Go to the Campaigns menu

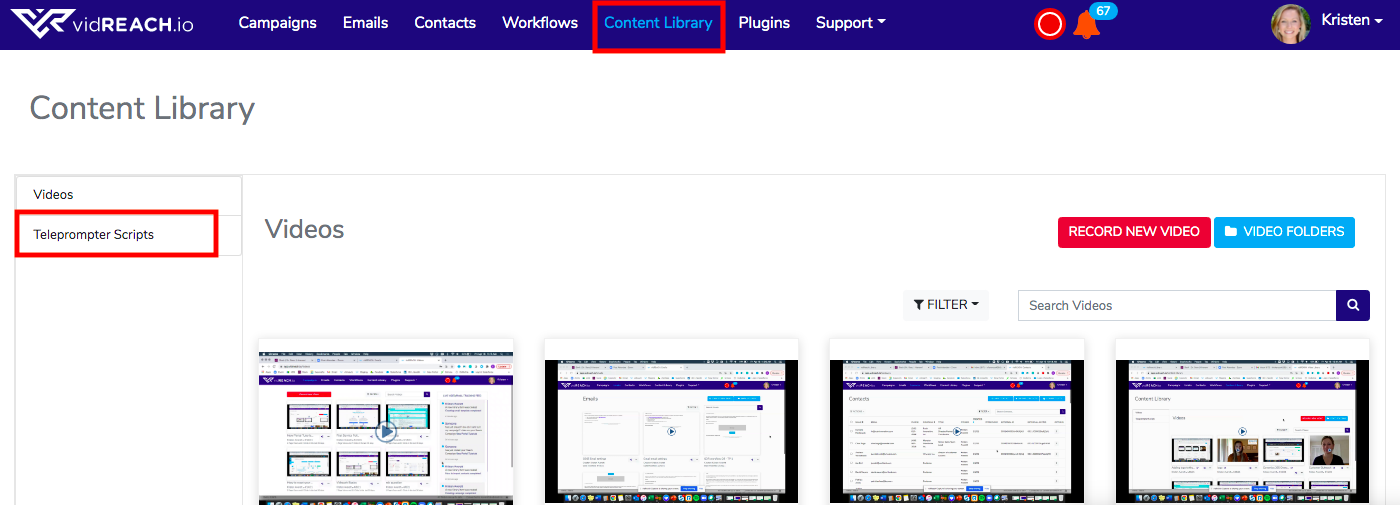(277, 23)
